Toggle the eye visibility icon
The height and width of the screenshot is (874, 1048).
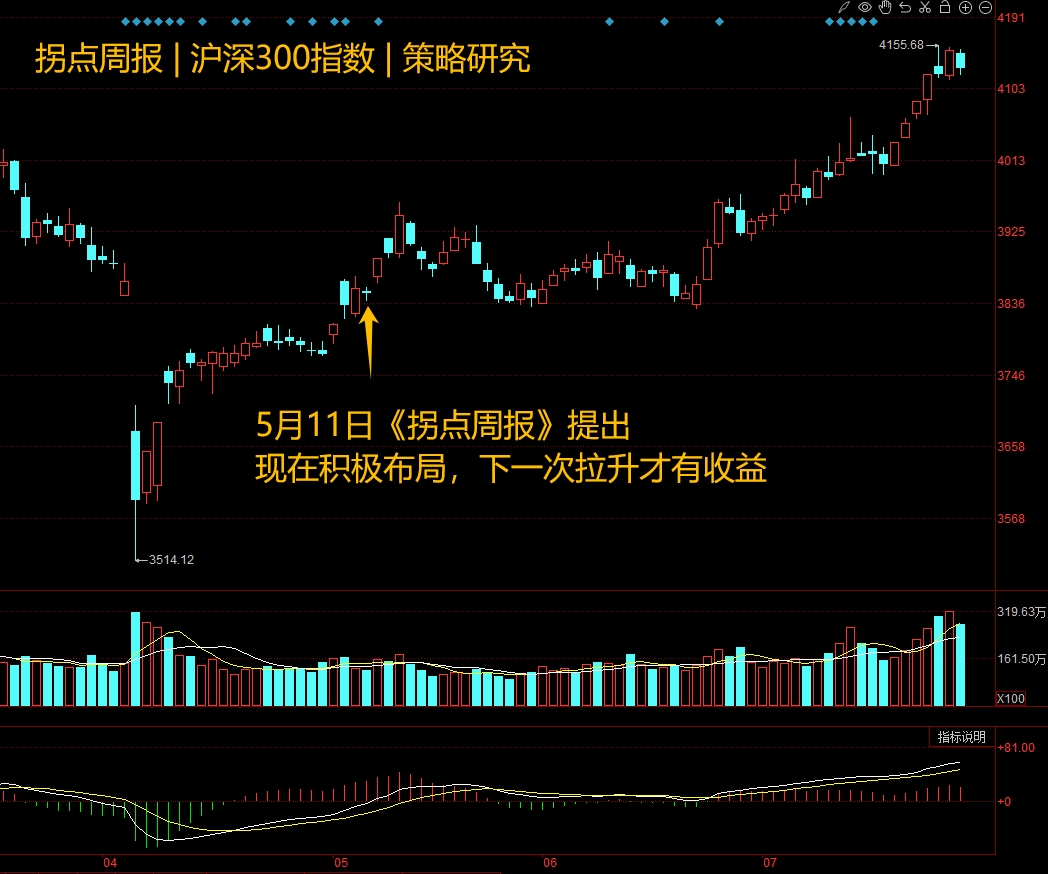tap(865, 7)
